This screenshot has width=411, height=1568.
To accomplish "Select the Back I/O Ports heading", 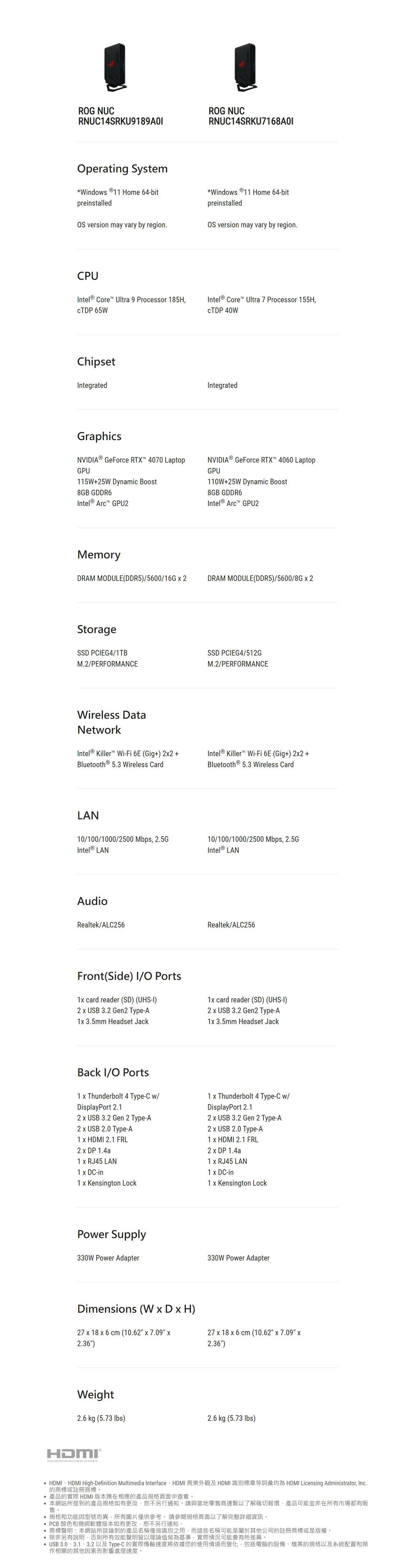I will coord(113,1072).
